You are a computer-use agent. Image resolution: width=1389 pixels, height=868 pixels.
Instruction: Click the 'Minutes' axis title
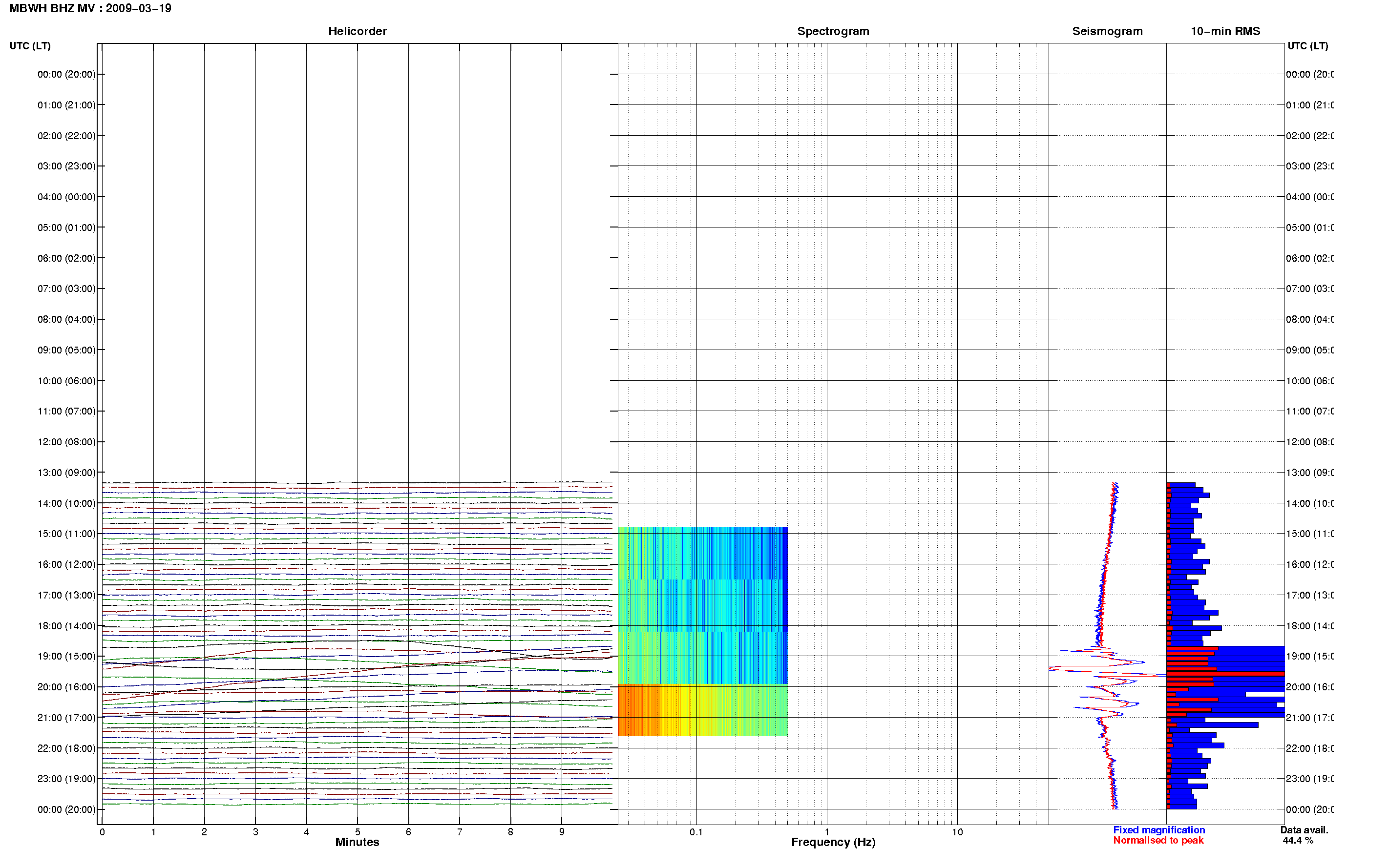357,842
